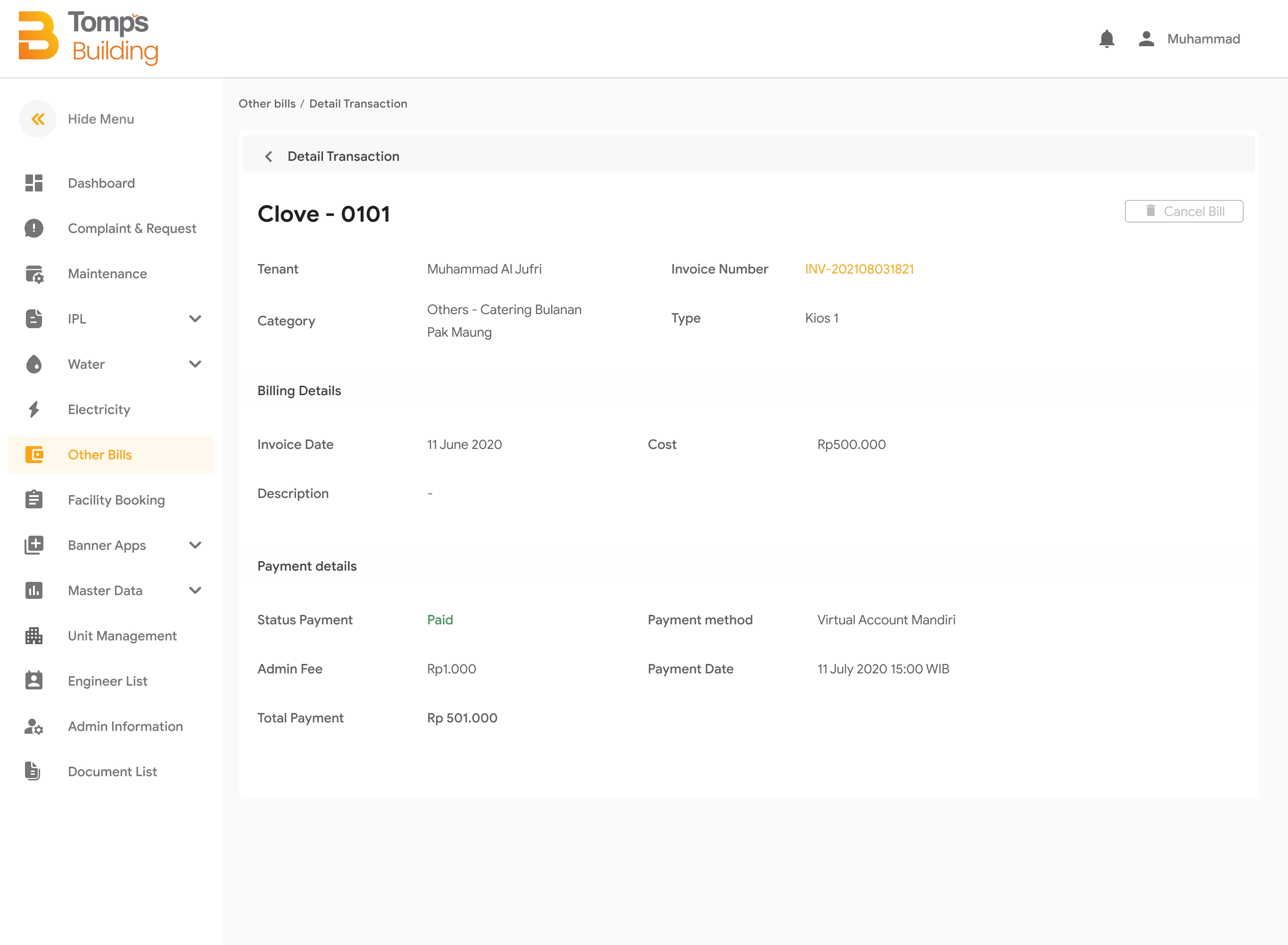1288x945 pixels.
Task: Click the Unit Management building icon
Action: pyautogui.click(x=34, y=636)
